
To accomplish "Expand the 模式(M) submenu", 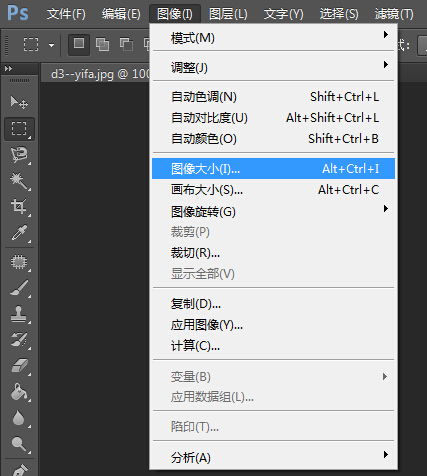I will 273,38.
